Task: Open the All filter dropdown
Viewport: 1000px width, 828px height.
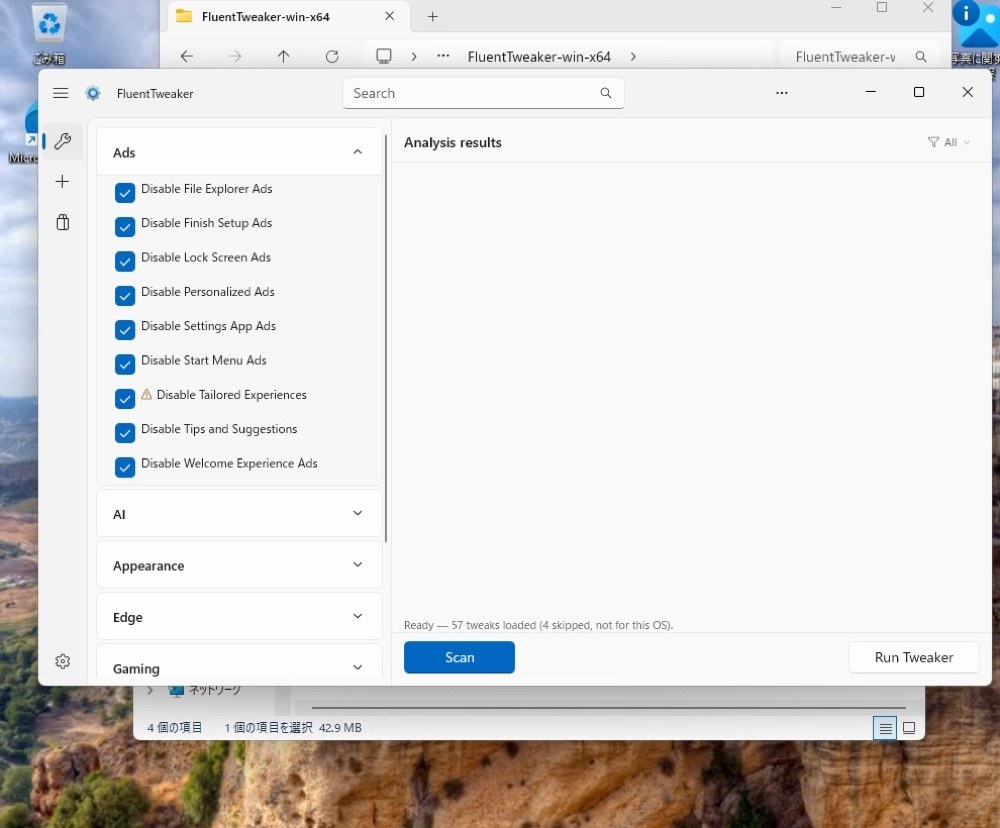Action: (949, 142)
